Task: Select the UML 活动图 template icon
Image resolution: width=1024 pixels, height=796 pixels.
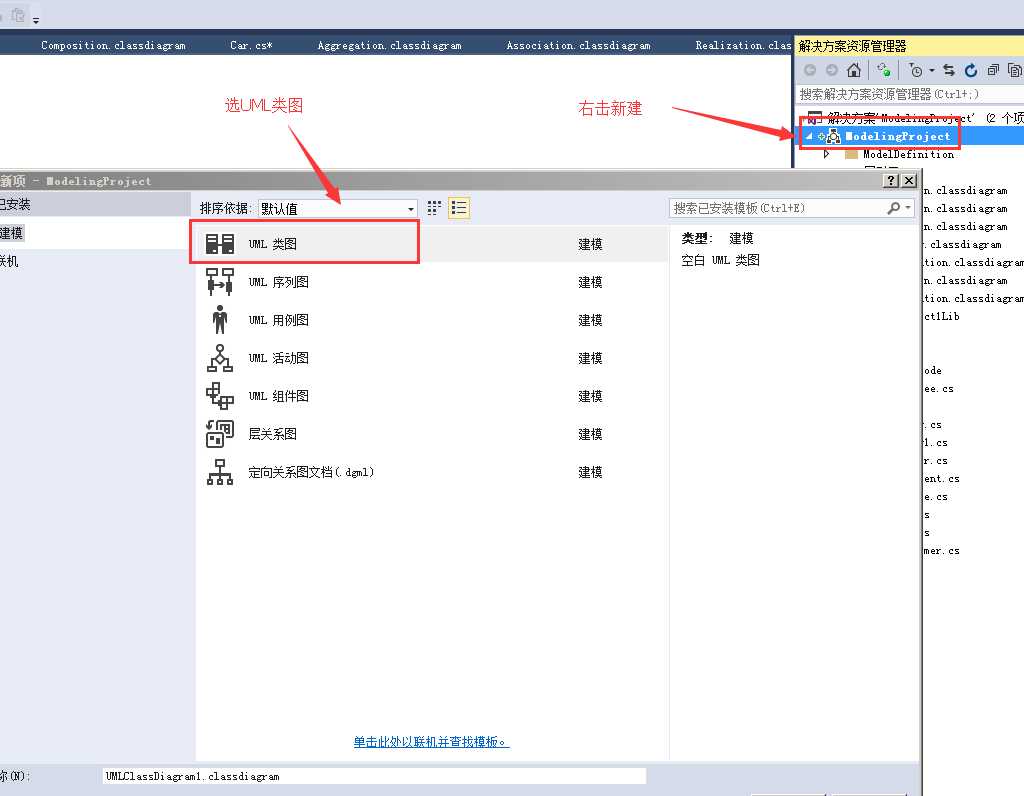Action: [x=219, y=358]
